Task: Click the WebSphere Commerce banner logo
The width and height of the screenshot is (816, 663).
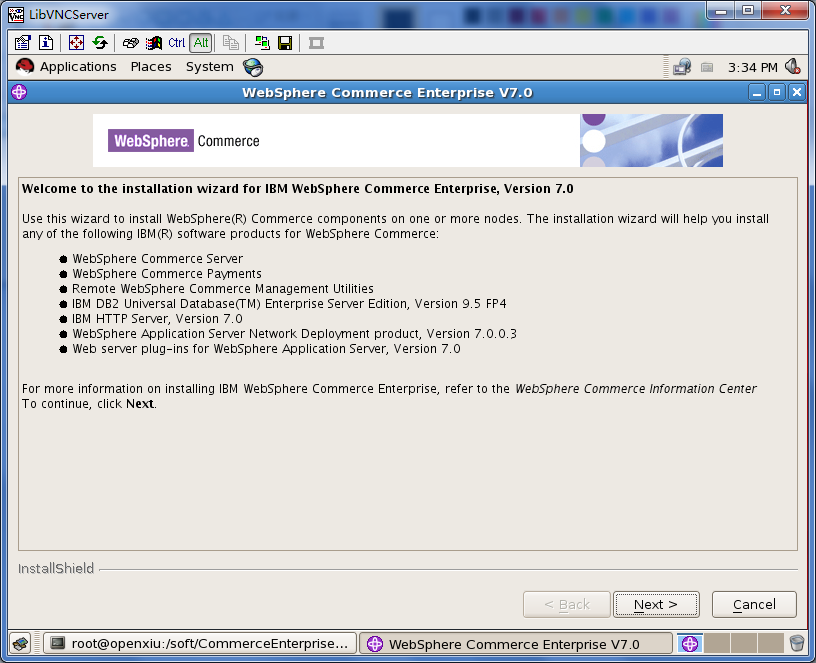Action: click(x=184, y=141)
